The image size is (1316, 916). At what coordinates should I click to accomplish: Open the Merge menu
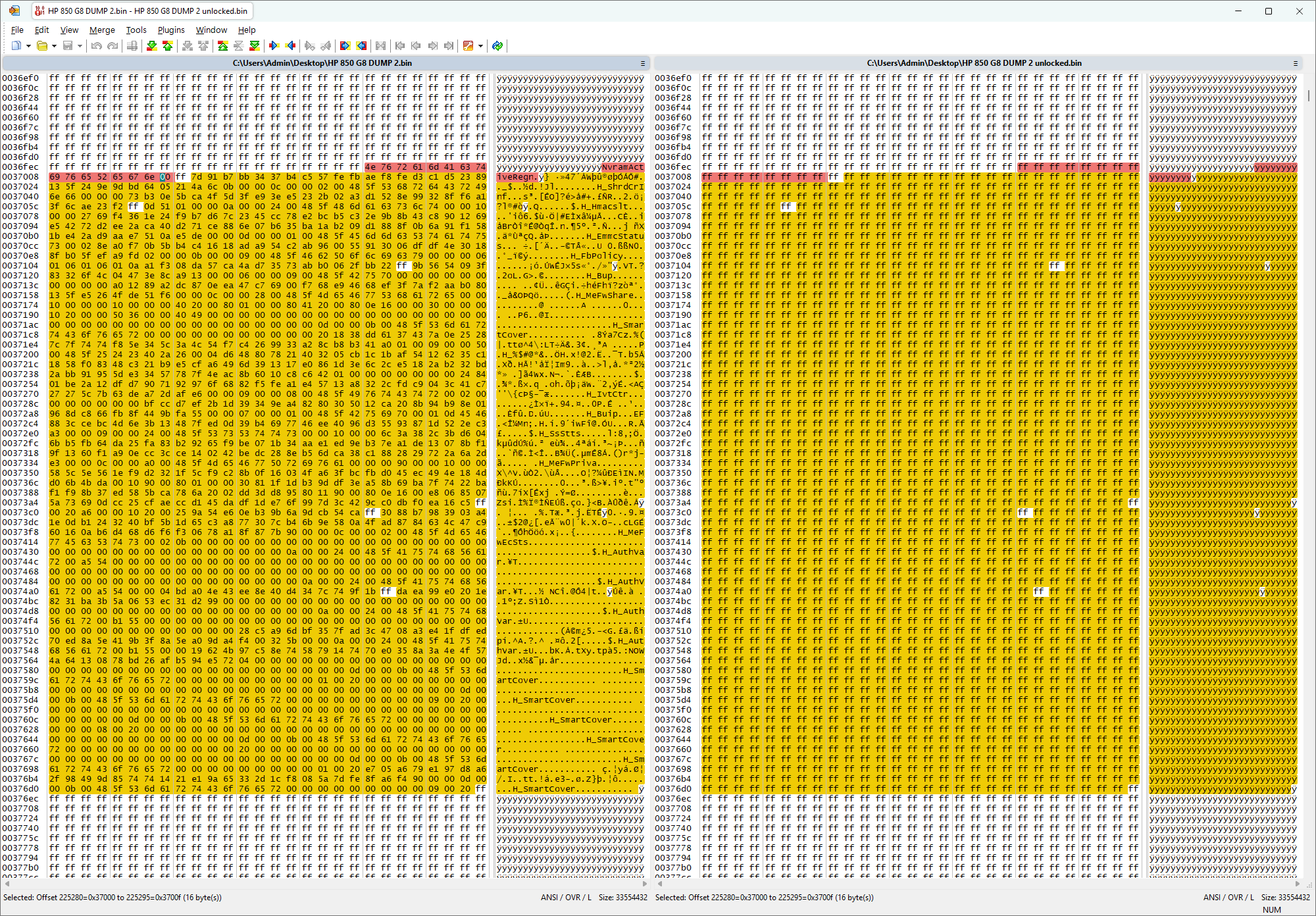(102, 30)
